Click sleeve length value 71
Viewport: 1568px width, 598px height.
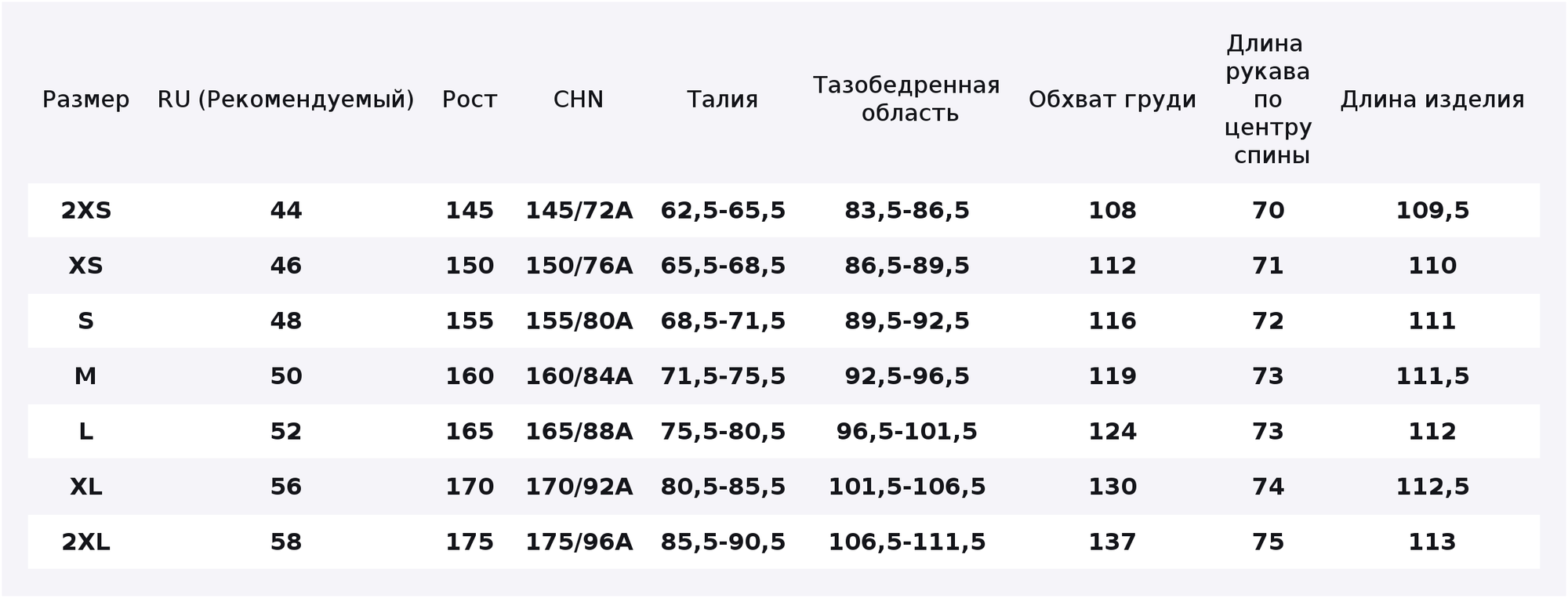tap(1268, 266)
